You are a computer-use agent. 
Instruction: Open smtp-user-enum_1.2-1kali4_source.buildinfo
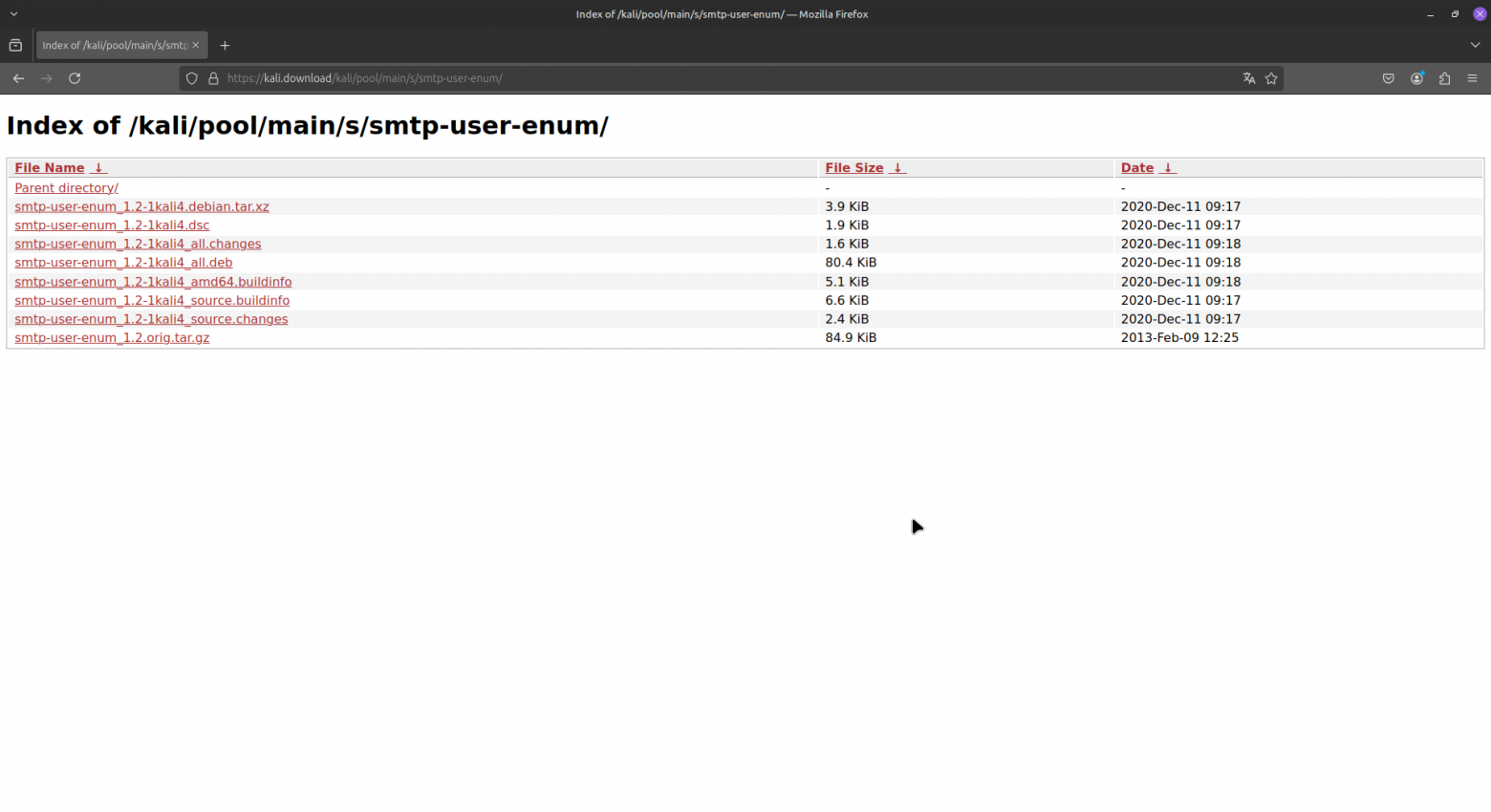[152, 300]
